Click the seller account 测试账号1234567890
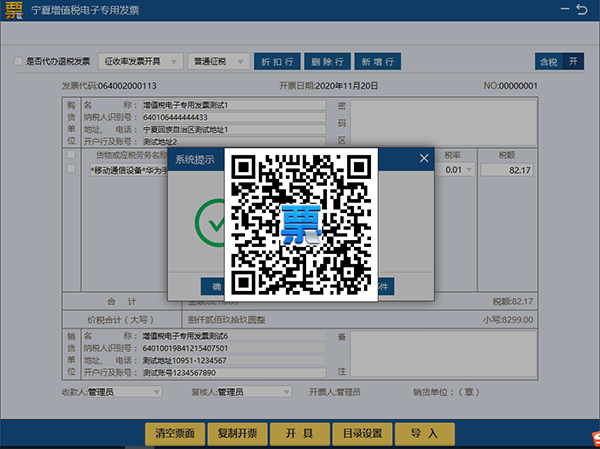This screenshot has height=449, width=600. [234, 373]
